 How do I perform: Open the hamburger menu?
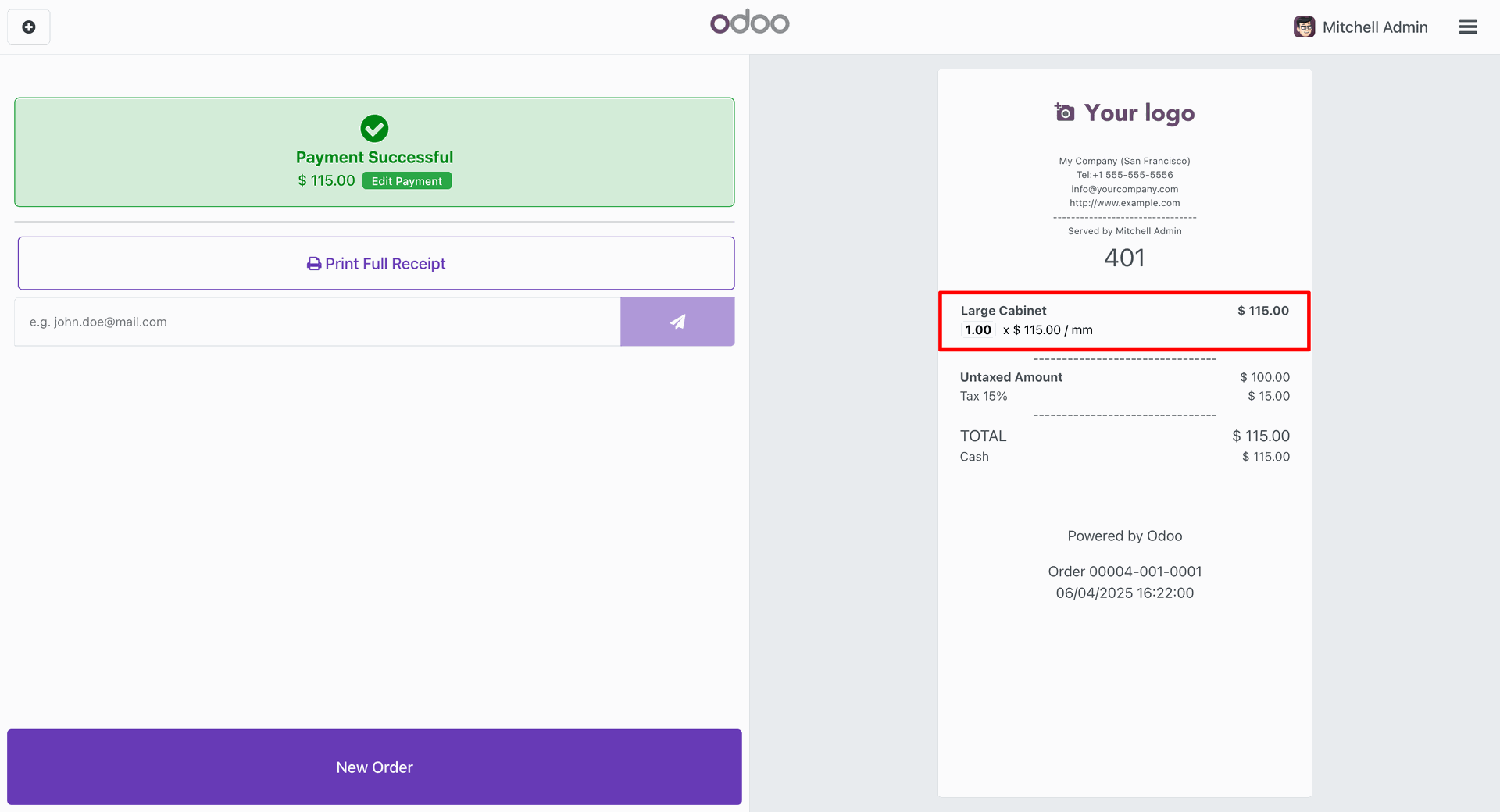[x=1467, y=27]
